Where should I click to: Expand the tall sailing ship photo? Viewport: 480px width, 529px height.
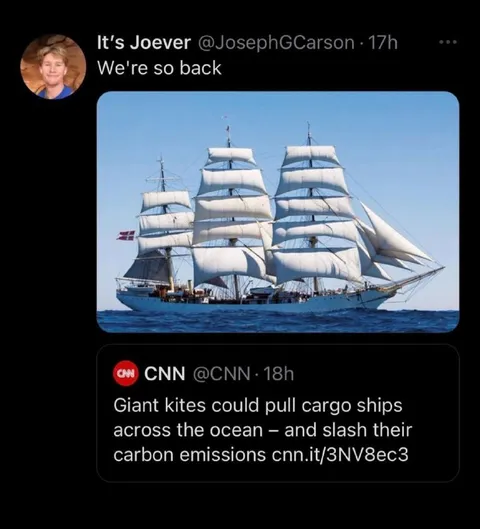pos(278,212)
